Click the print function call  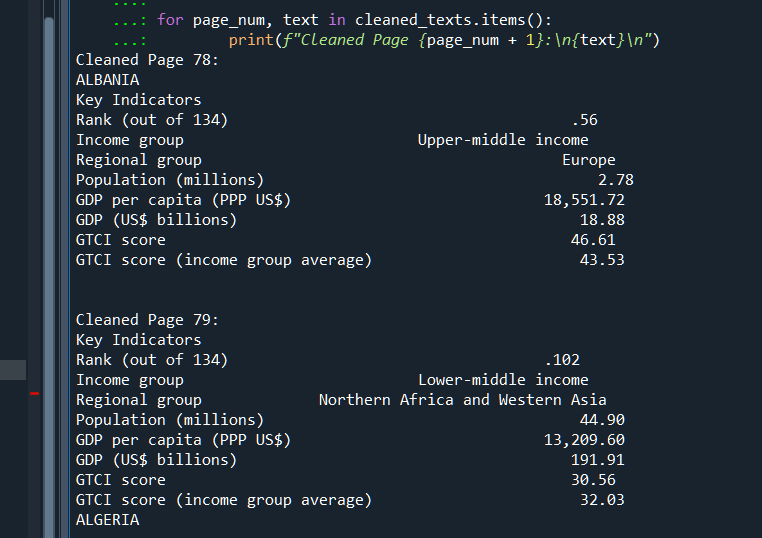[251, 40]
